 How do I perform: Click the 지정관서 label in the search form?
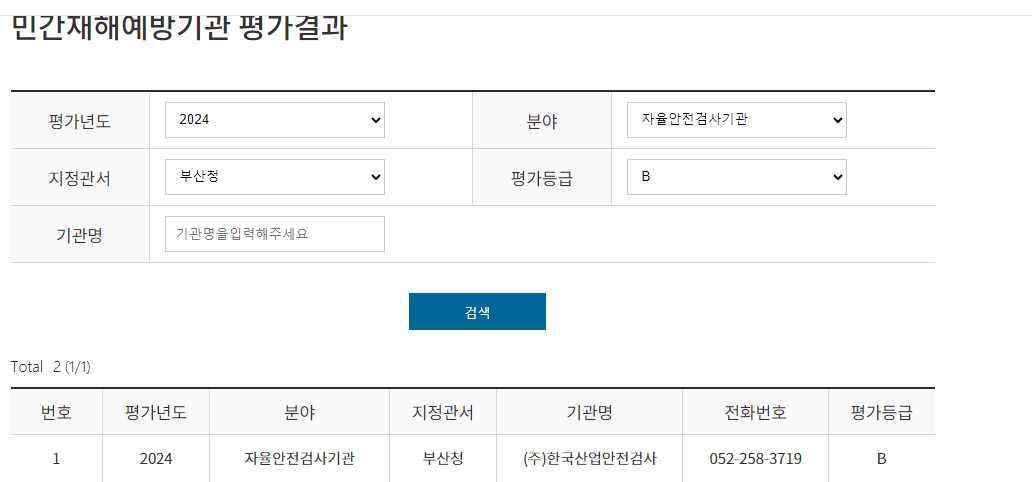coord(79,178)
